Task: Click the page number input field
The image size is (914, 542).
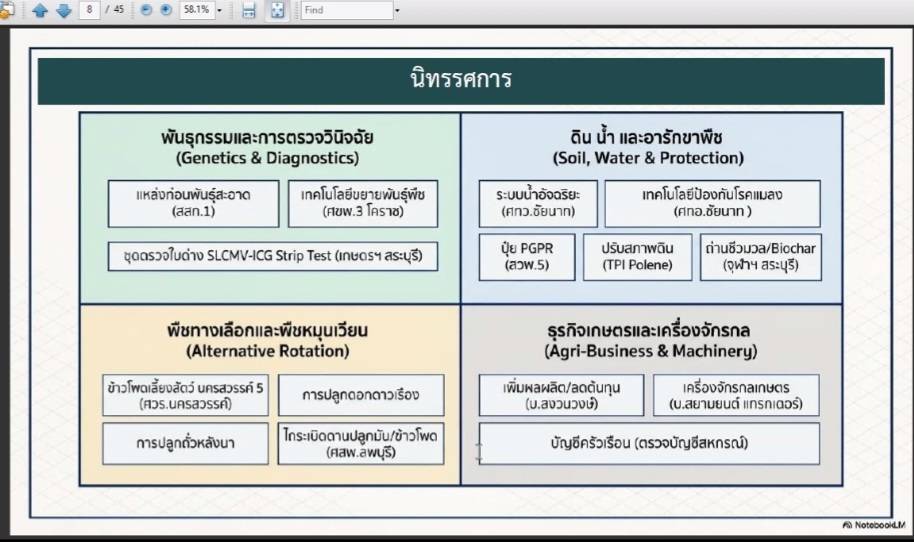Action: pos(91,11)
